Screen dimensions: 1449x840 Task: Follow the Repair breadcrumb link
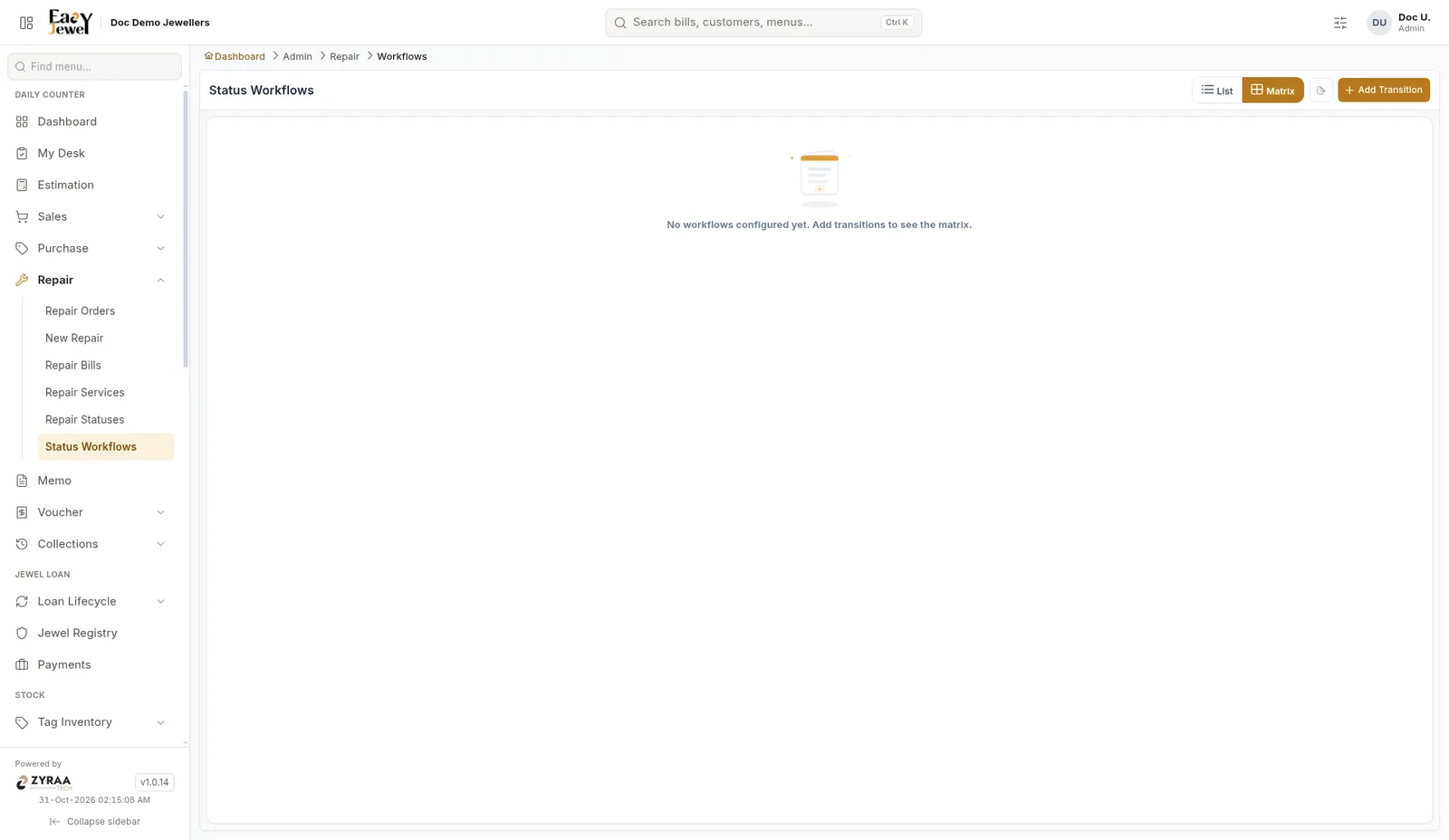[x=344, y=56]
